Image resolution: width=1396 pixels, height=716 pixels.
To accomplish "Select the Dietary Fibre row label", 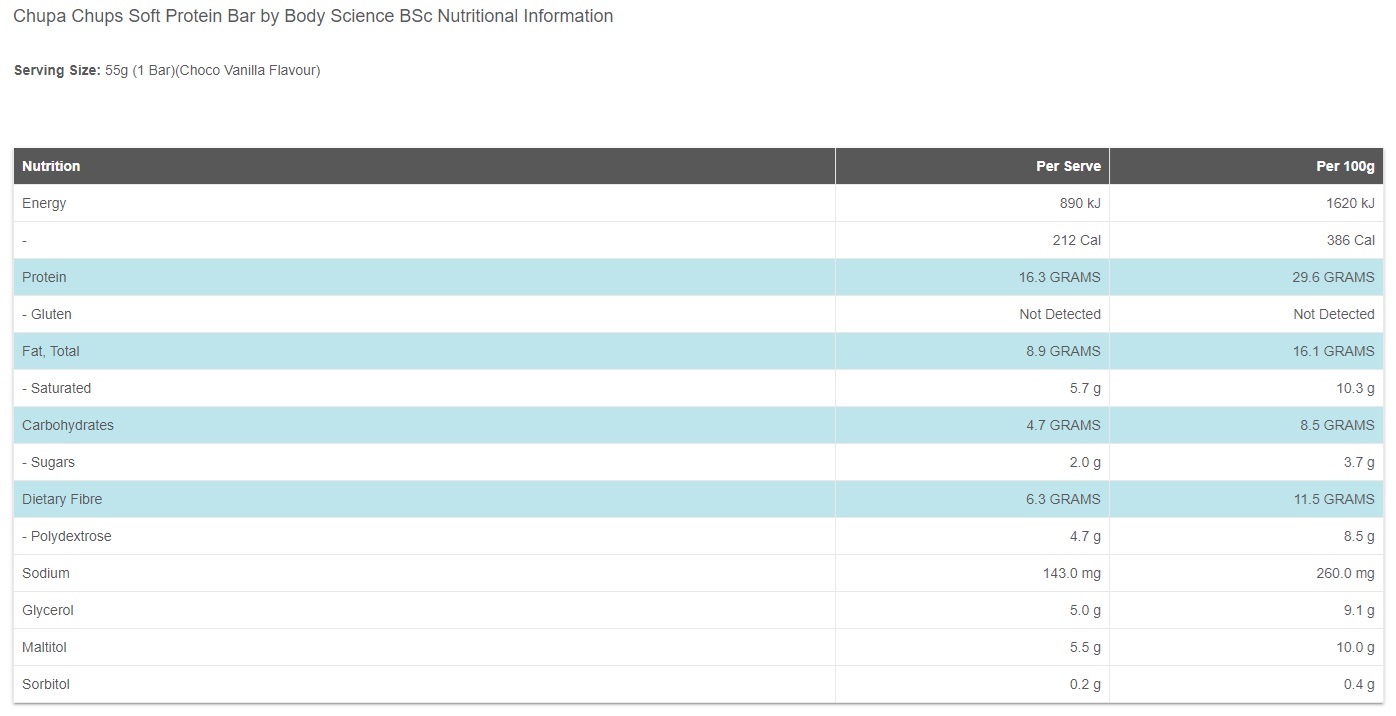I will 62,499.
